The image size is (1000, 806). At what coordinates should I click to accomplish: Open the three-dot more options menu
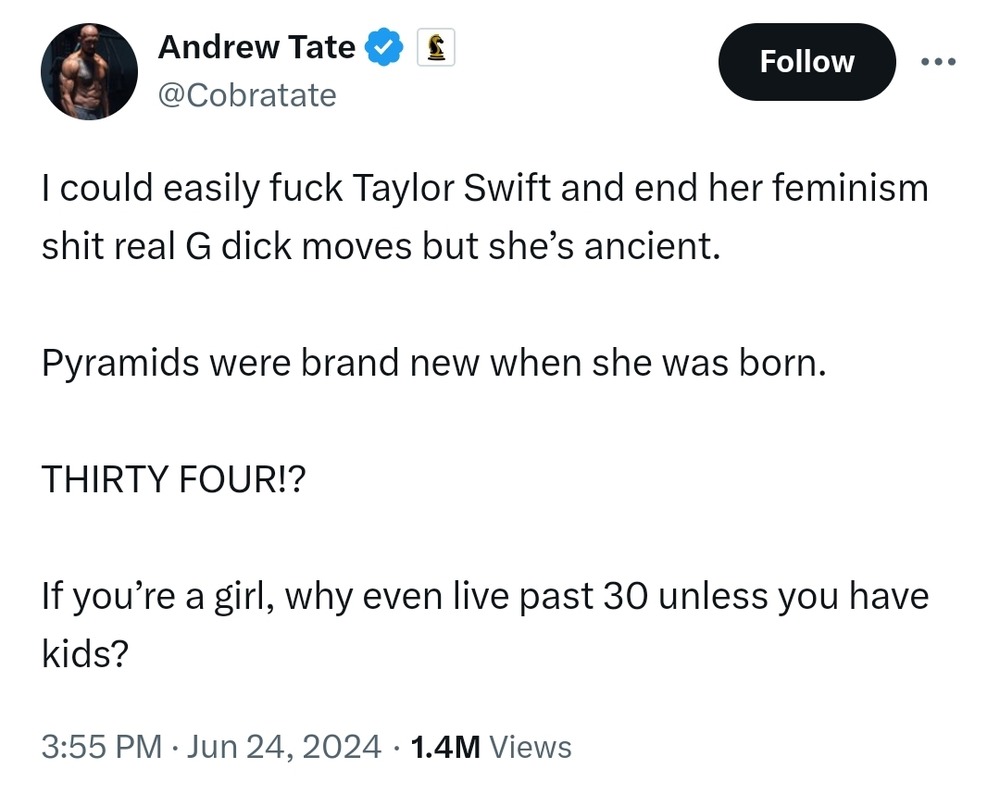coord(938,62)
